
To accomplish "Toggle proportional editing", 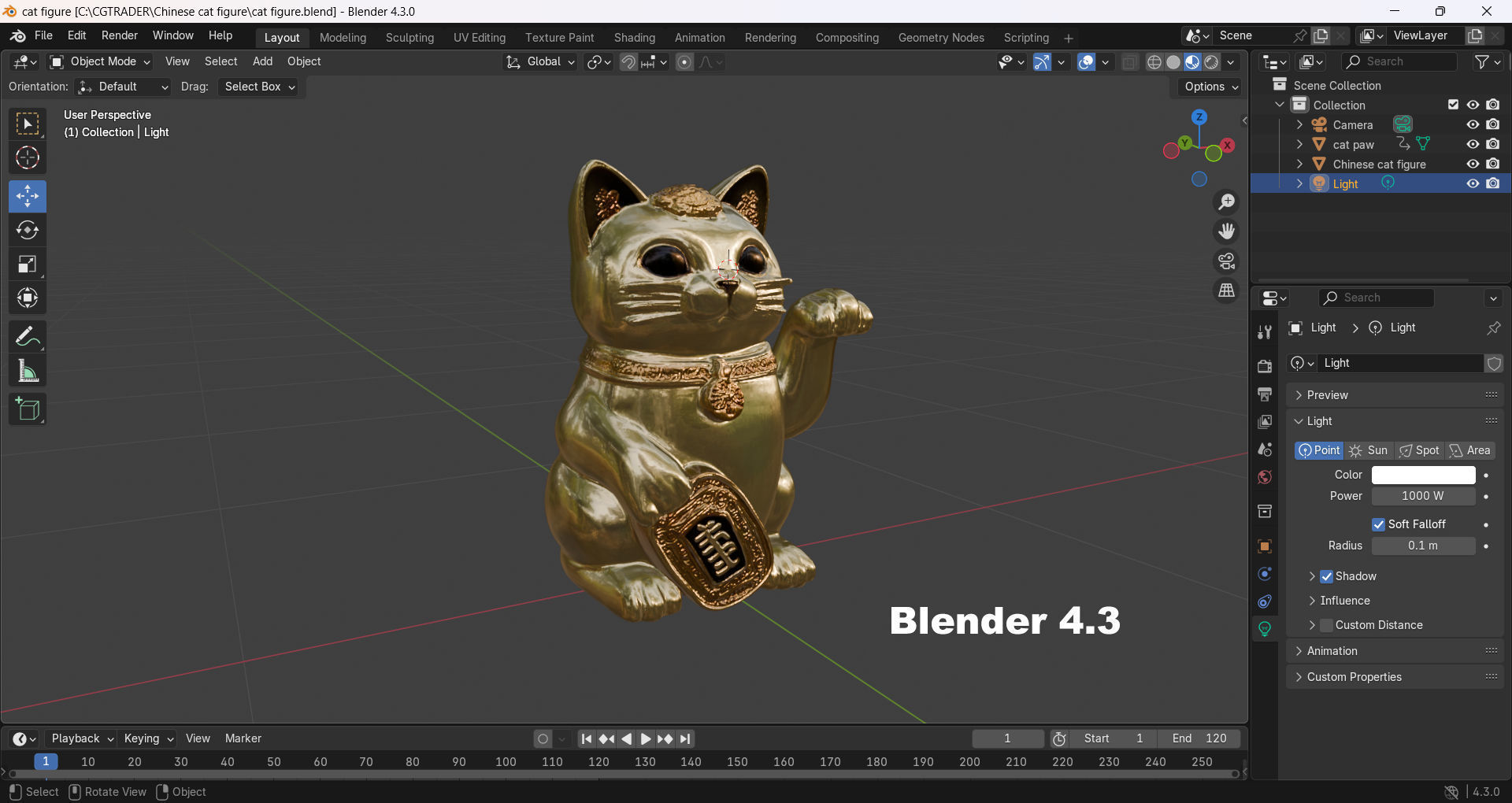I will pos(685,62).
